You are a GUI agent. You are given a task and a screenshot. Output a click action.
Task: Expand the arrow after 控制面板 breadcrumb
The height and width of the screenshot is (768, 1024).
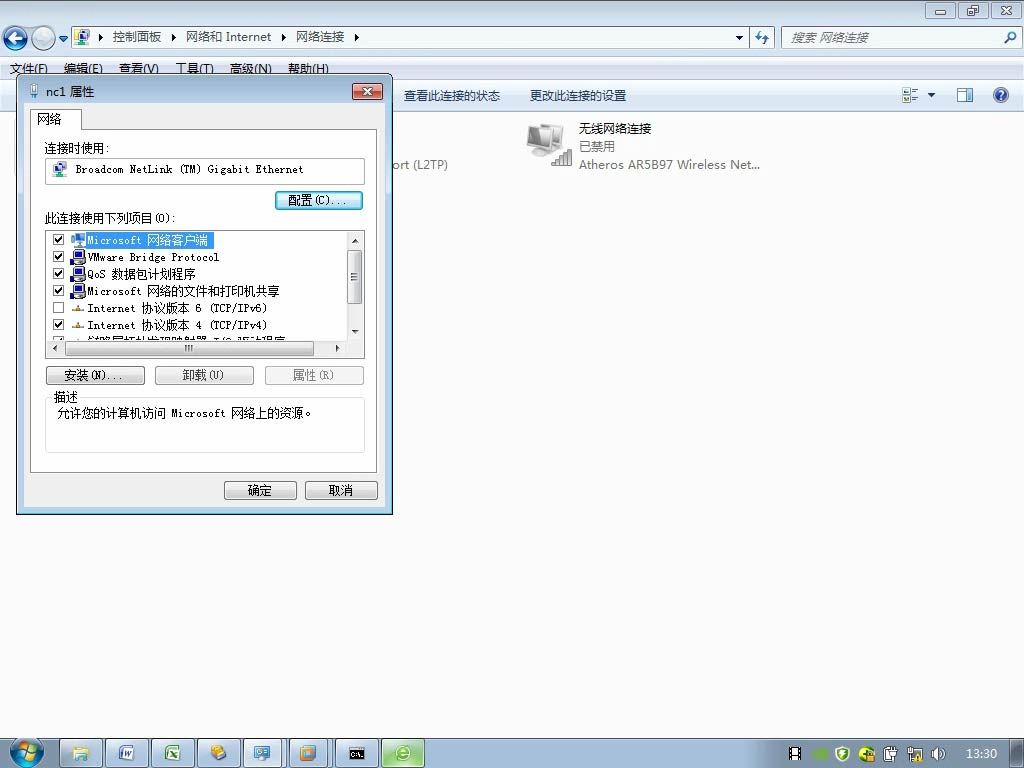pyautogui.click(x=101, y=37)
